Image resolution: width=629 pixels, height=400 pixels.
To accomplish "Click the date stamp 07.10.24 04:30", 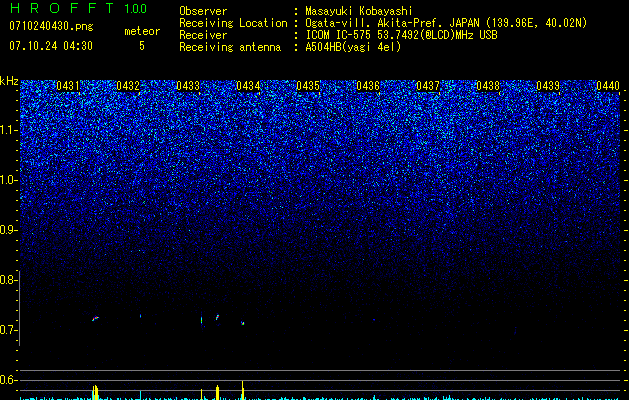I will click(51, 46).
